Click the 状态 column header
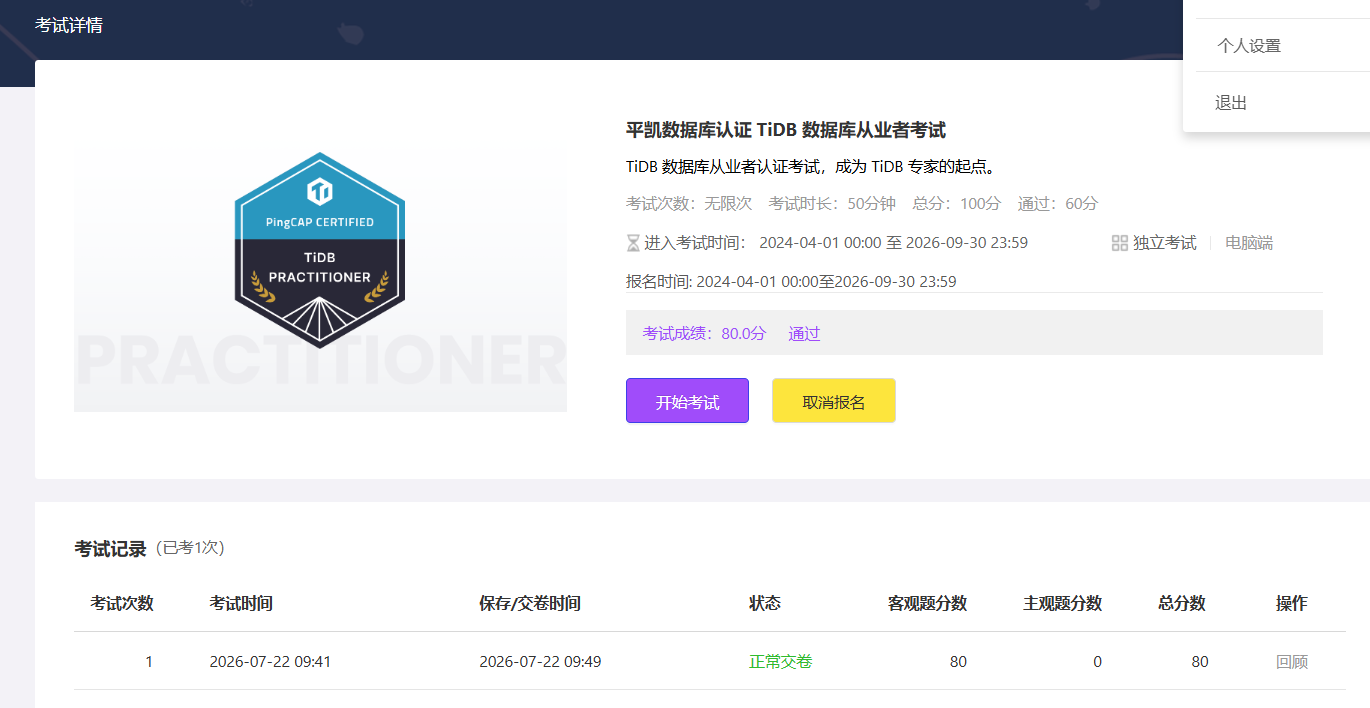 pos(765,603)
